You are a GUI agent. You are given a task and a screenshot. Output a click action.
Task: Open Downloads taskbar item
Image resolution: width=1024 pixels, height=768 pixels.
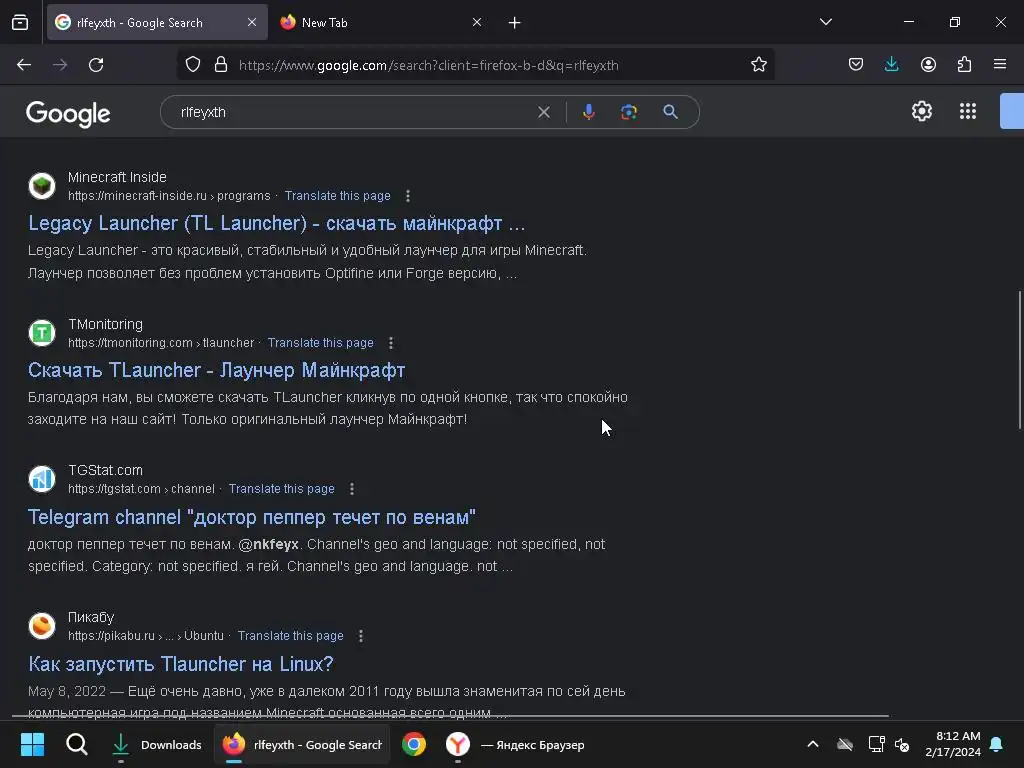(x=156, y=744)
